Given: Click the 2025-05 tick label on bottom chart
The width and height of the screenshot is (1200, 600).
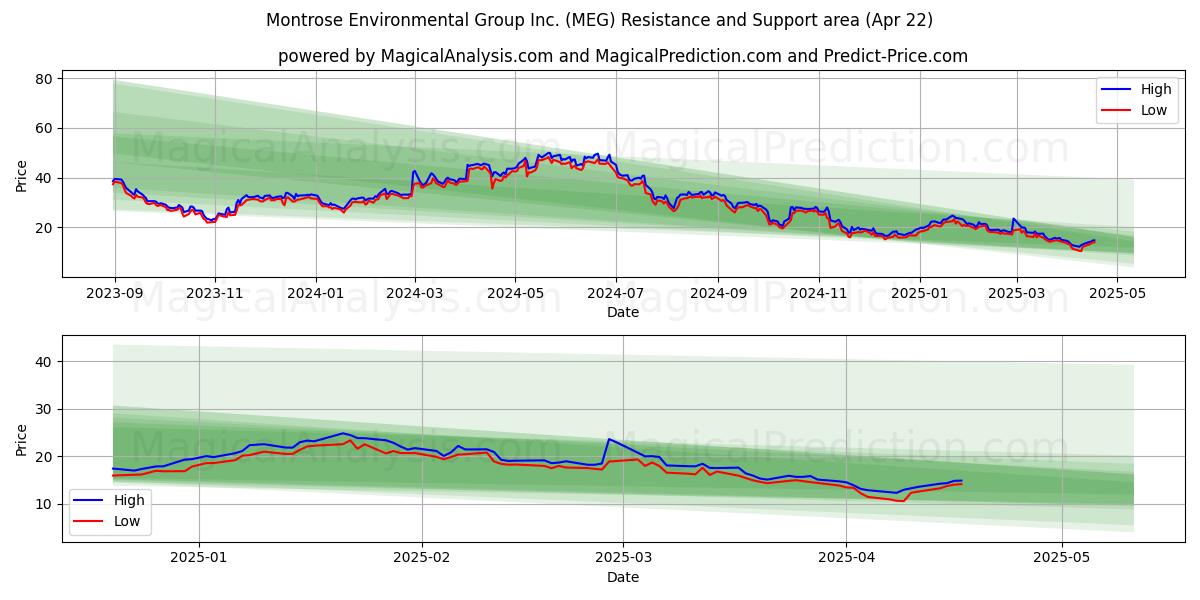Looking at the screenshot, I should [x=1061, y=559].
